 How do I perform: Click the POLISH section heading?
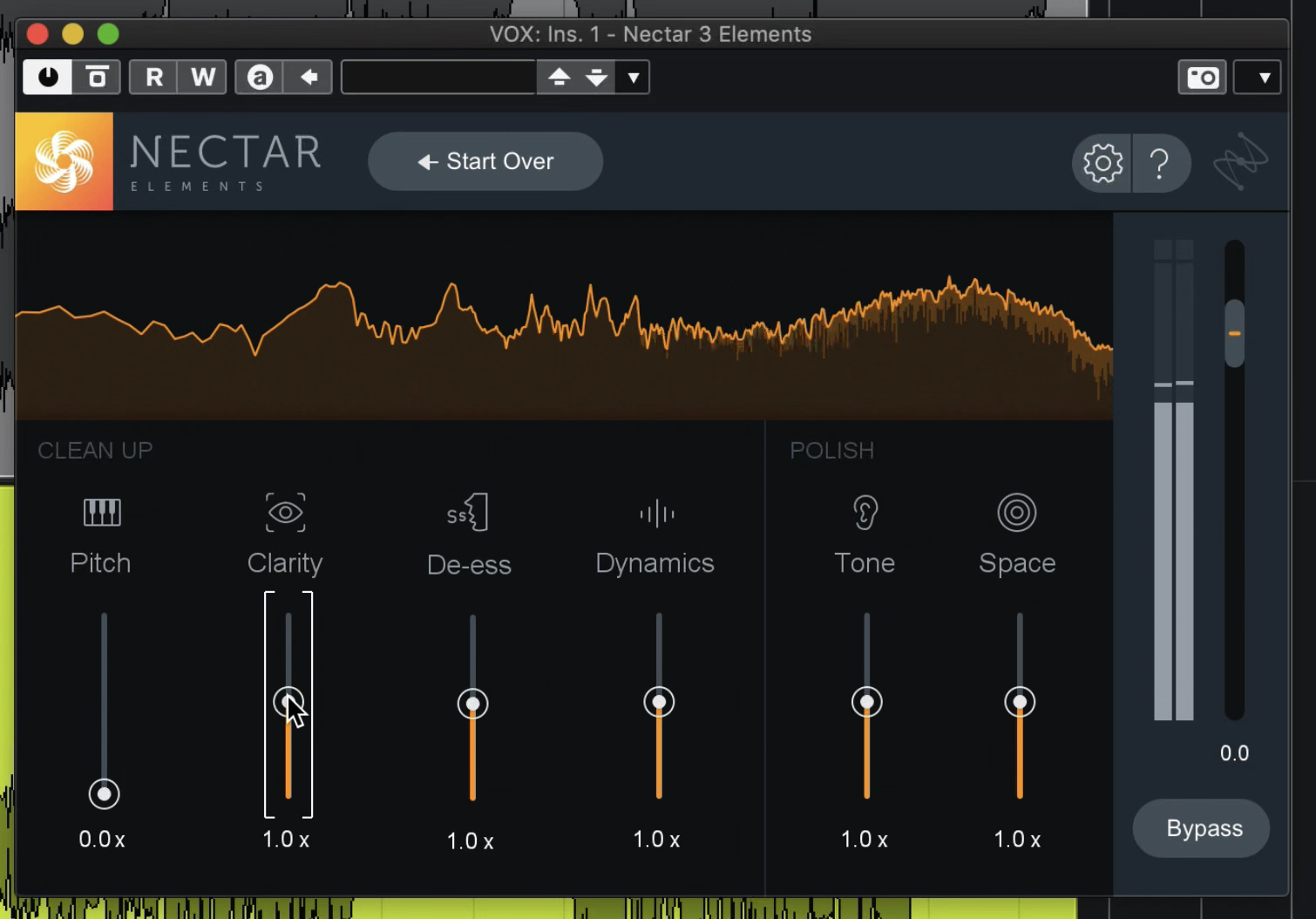pos(831,450)
